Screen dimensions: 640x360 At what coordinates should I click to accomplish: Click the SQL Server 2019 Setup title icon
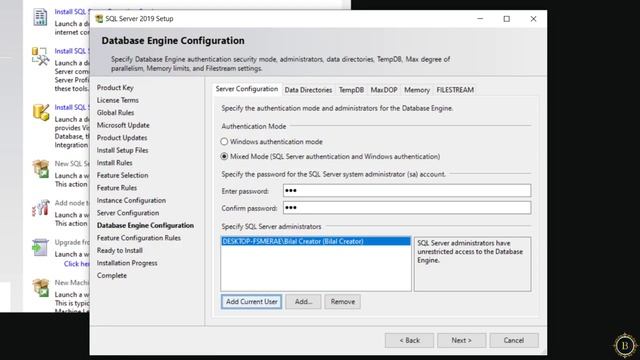[99, 19]
